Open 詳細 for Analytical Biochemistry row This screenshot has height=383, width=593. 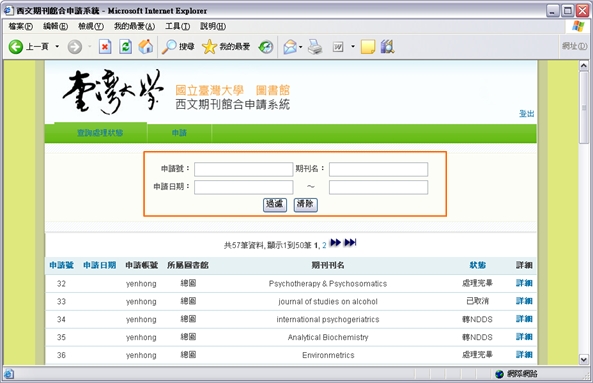pos(524,337)
